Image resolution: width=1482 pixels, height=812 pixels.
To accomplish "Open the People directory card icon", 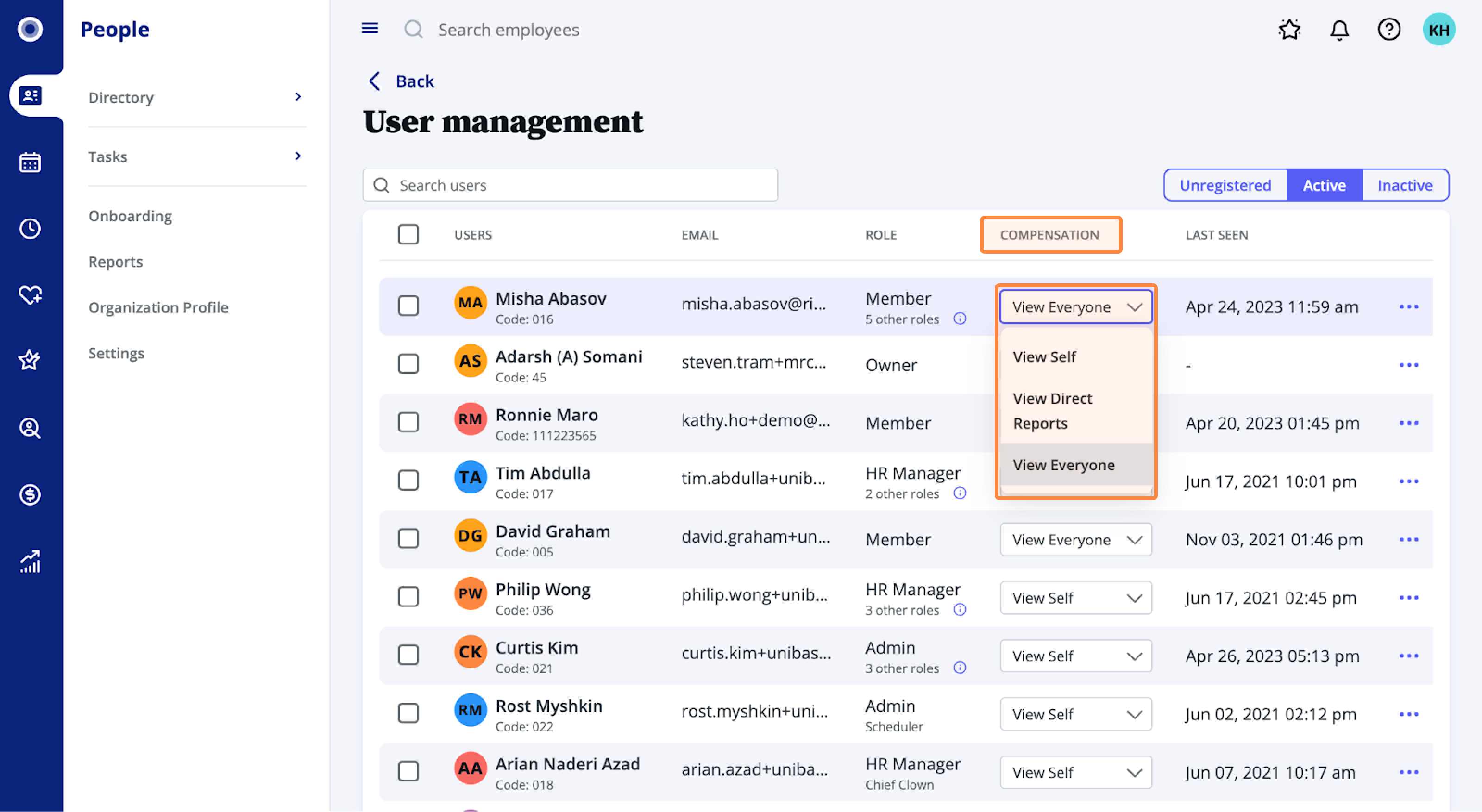I will [30, 95].
